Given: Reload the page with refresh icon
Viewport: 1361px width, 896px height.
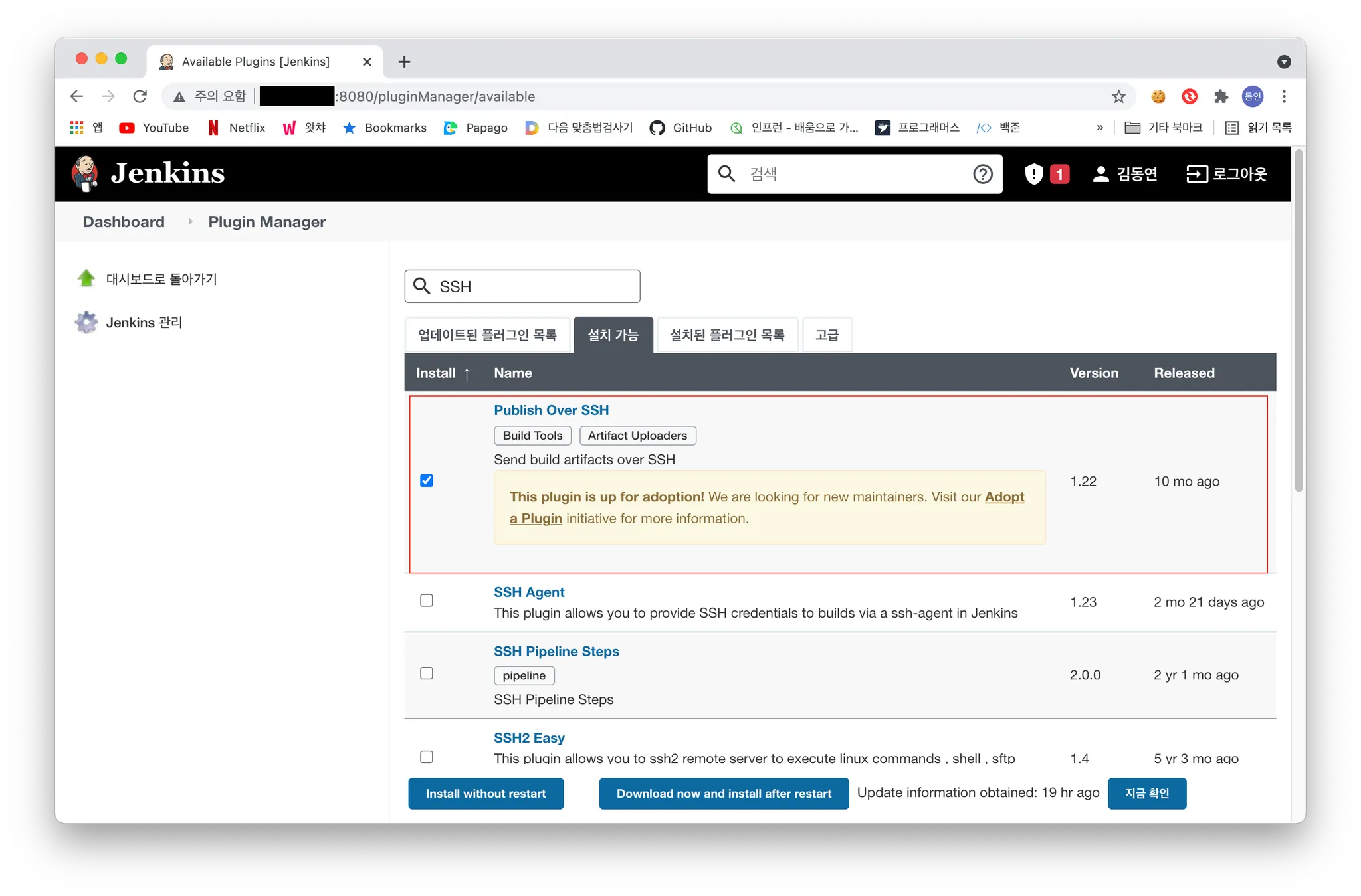Looking at the screenshot, I should point(140,96).
